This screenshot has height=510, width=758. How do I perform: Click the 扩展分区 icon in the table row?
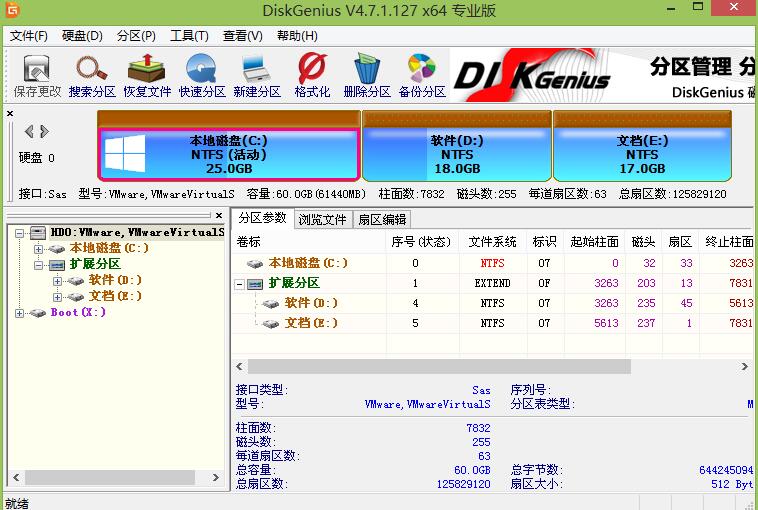(x=255, y=284)
